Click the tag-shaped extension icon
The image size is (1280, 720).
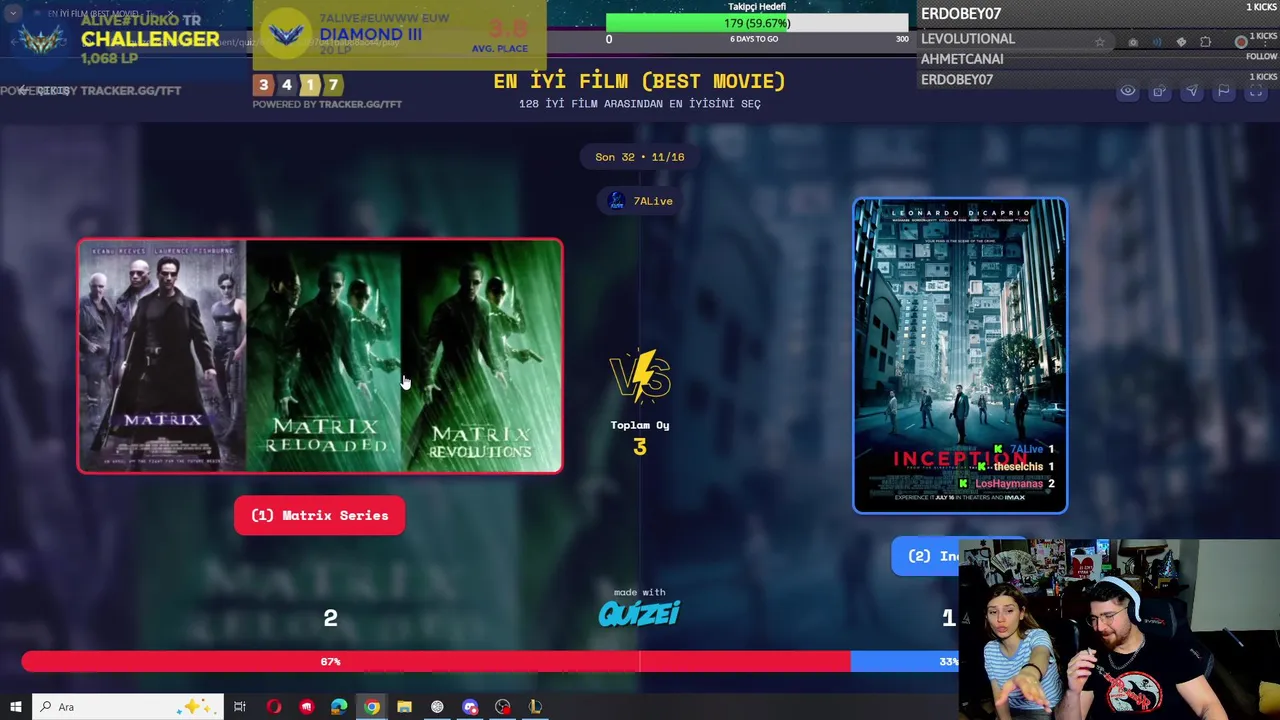pyautogui.click(x=1181, y=42)
